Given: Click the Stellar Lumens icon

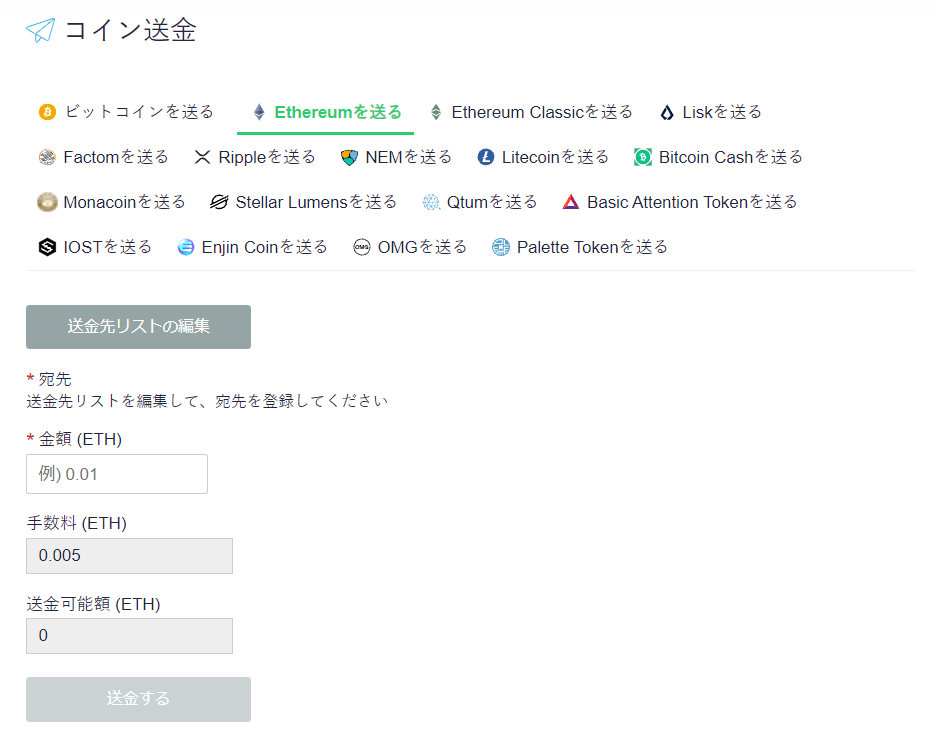Looking at the screenshot, I should [219, 202].
